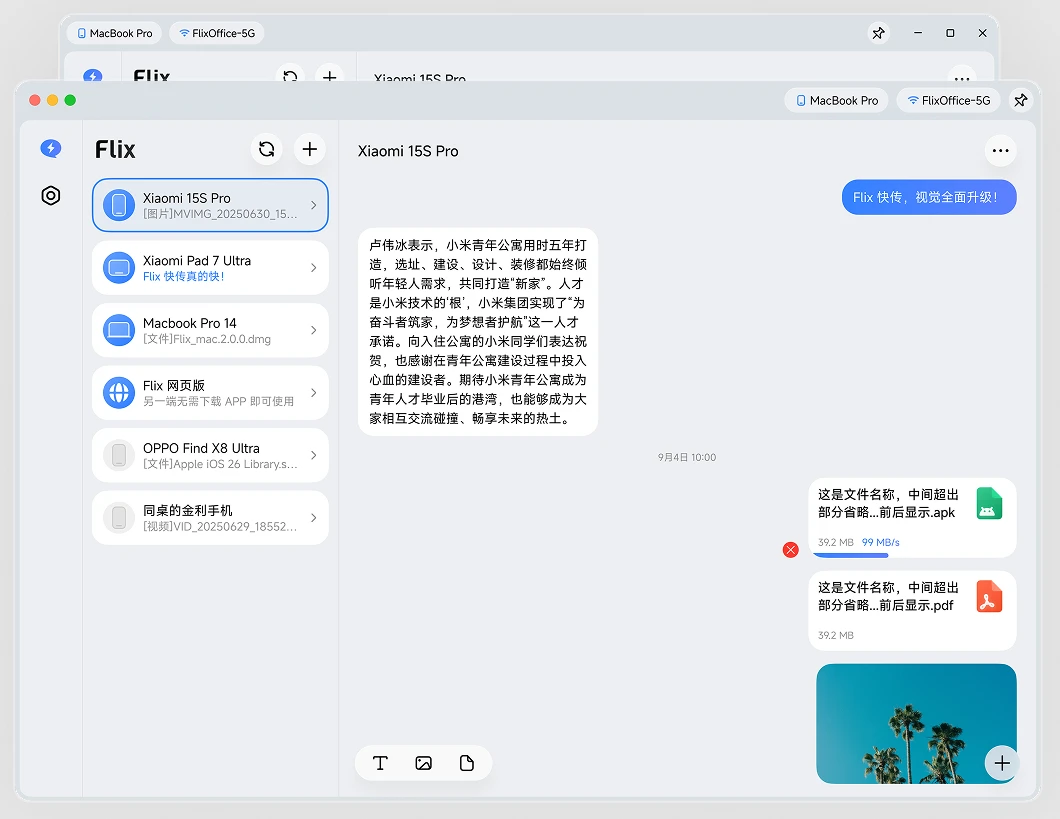
Task: Add a new device with the plus button beside refresh
Action: click(x=310, y=149)
